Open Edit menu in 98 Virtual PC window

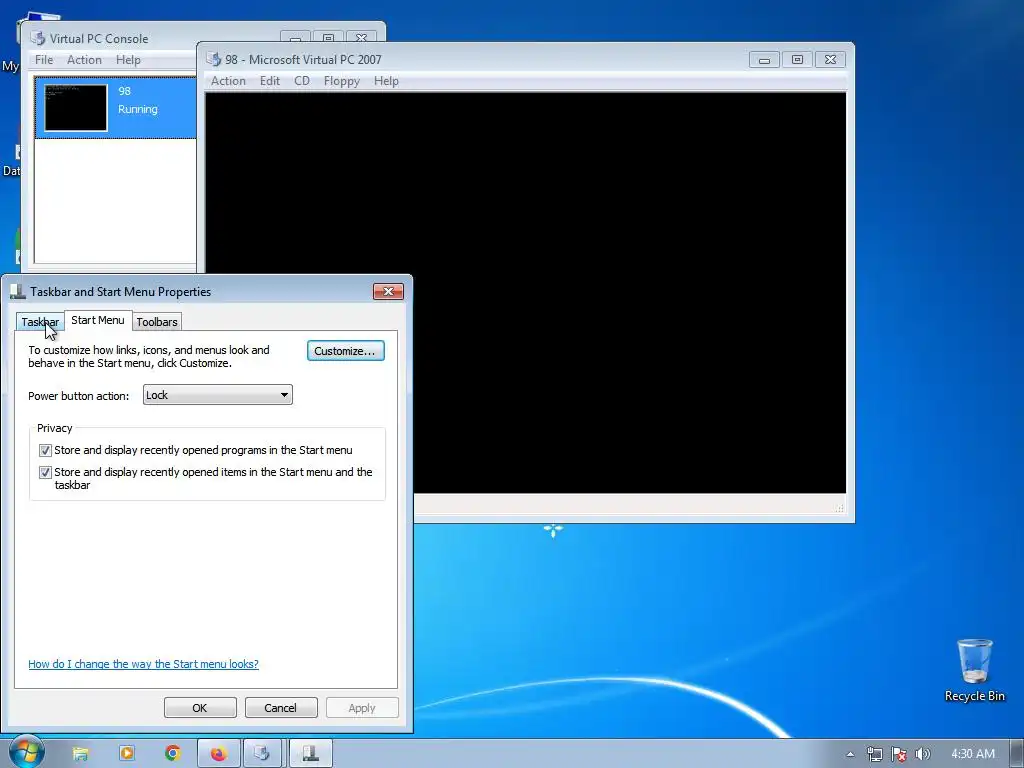270,81
